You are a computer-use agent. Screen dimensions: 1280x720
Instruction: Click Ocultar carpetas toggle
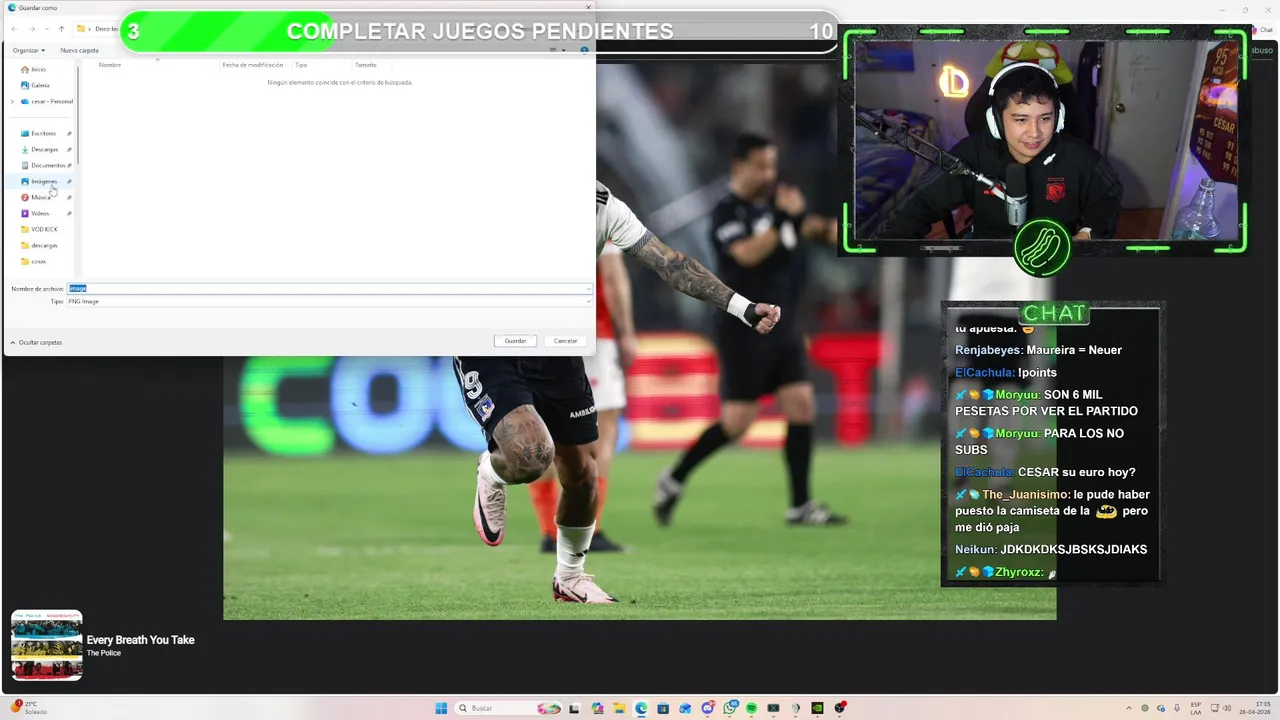tap(36, 342)
